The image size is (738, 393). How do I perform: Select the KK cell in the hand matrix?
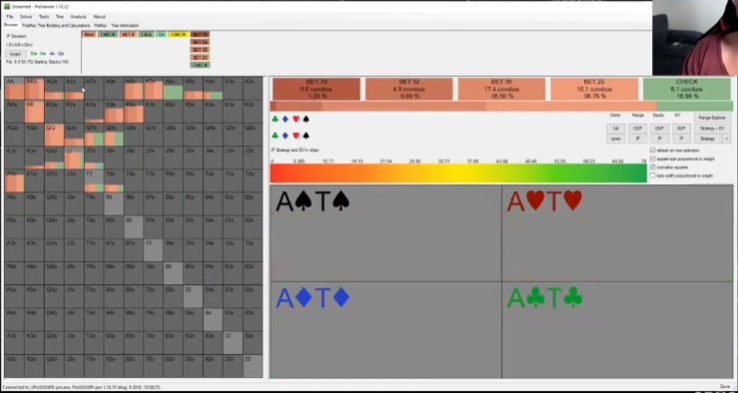34,112
